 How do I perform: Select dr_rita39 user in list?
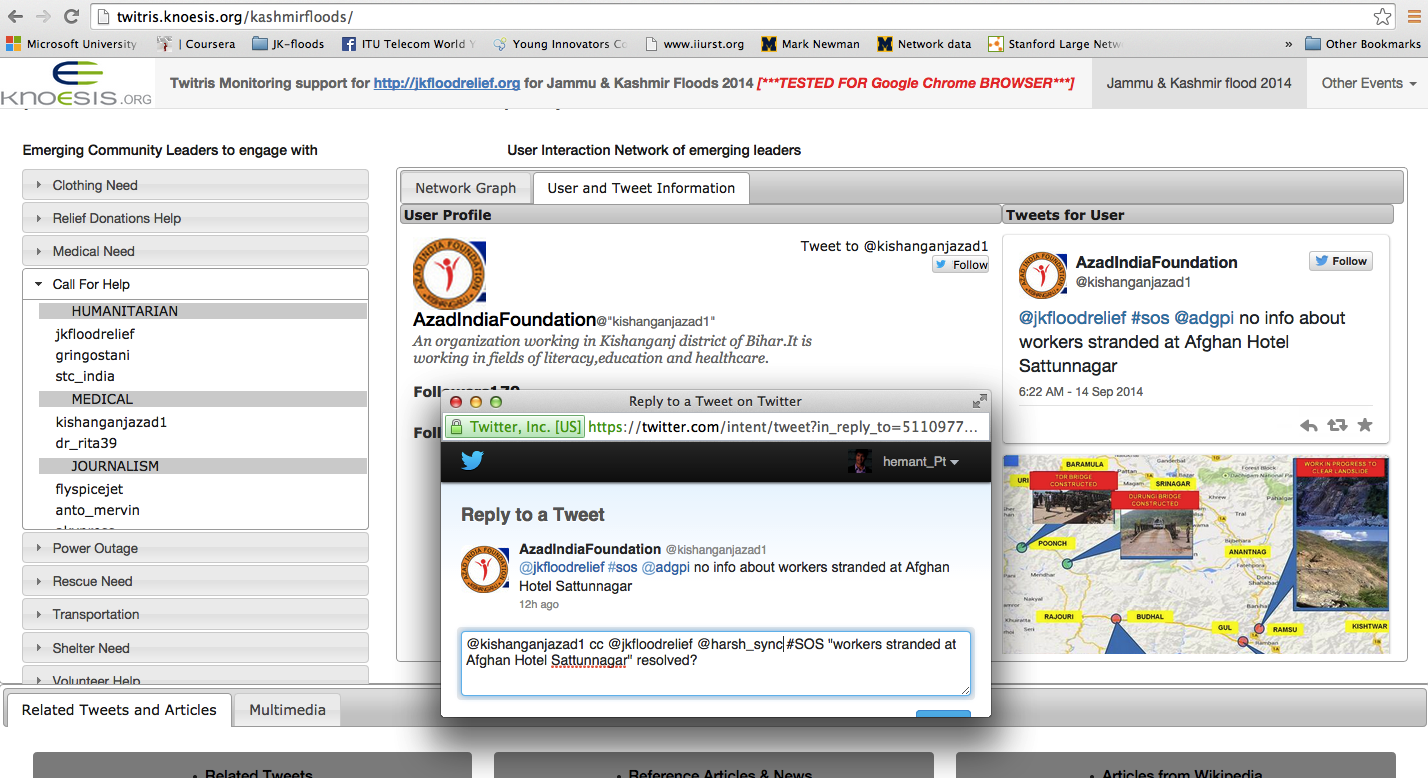click(x=86, y=443)
